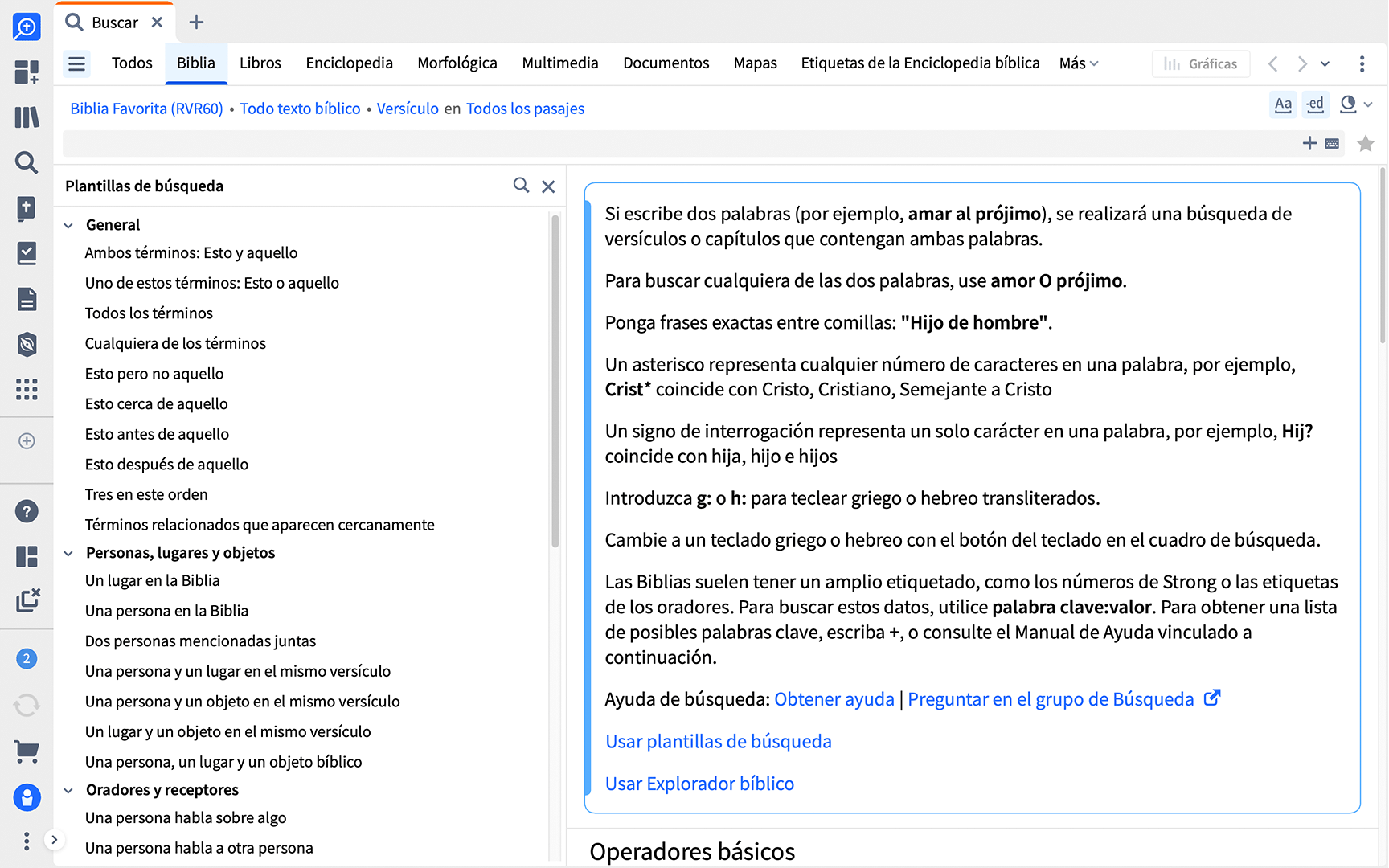Open the checklist icon in sidebar
The width and height of the screenshot is (1389, 868).
[27, 253]
